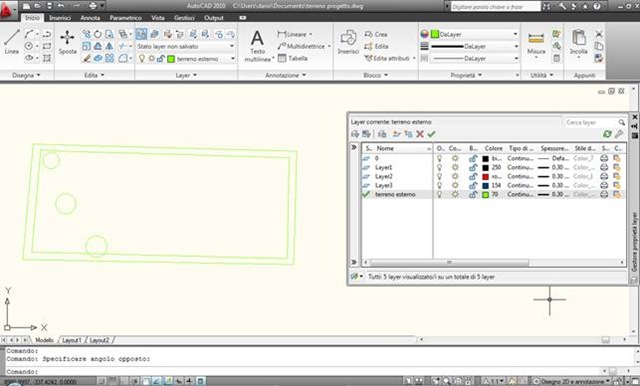This screenshot has height=386, width=640.
Task: Open the Testo multilinea text tool
Action: pos(258,46)
